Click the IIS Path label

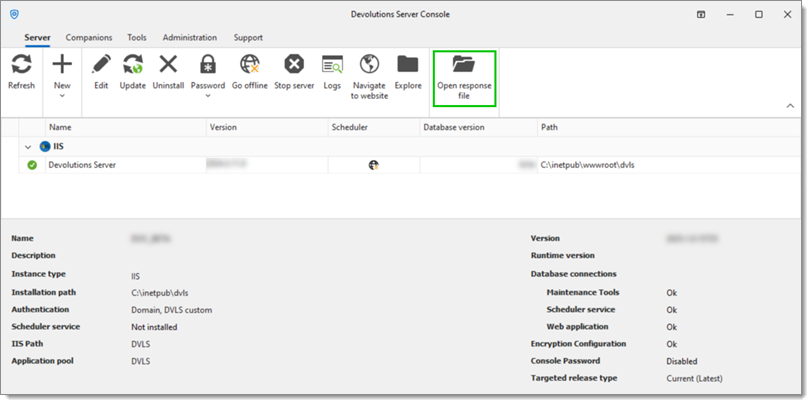click(x=27, y=343)
